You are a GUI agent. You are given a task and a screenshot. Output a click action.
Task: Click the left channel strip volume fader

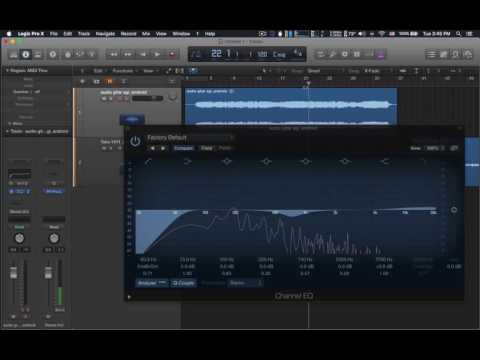pos(13,272)
